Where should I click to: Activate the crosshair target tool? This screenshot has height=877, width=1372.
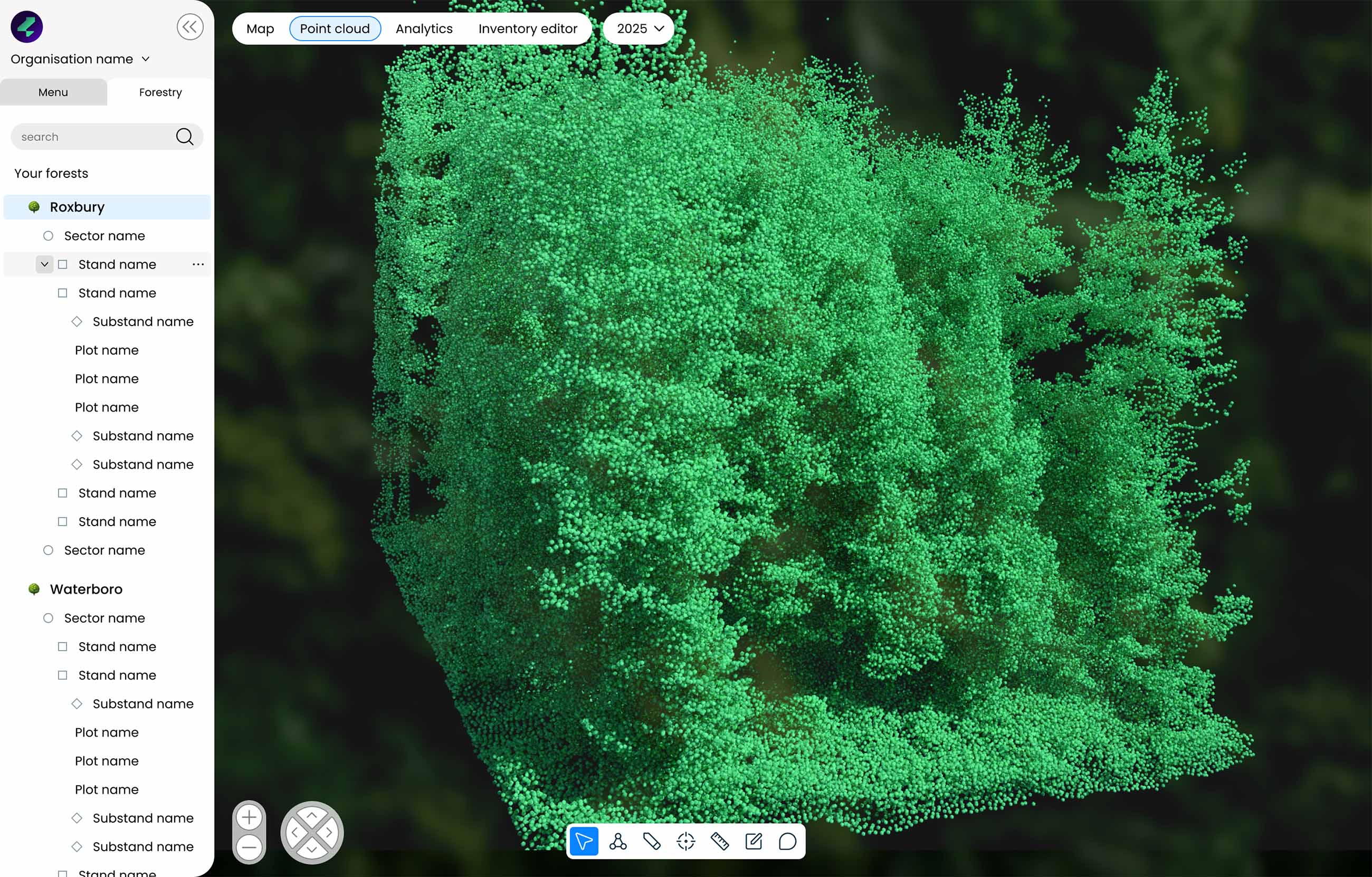coord(685,841)
